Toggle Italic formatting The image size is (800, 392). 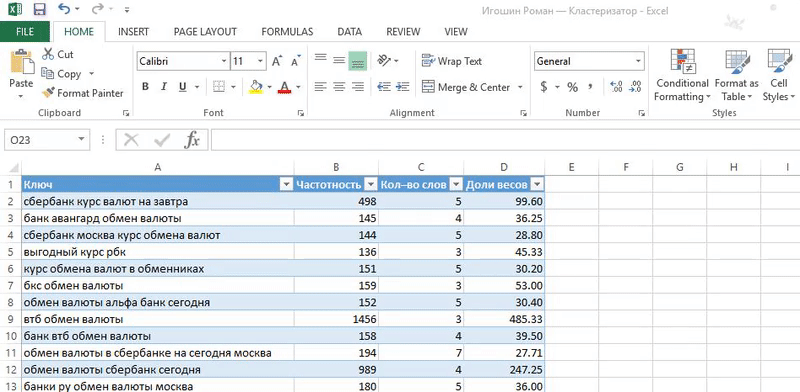pyautogui.click(x=164, y=87)
